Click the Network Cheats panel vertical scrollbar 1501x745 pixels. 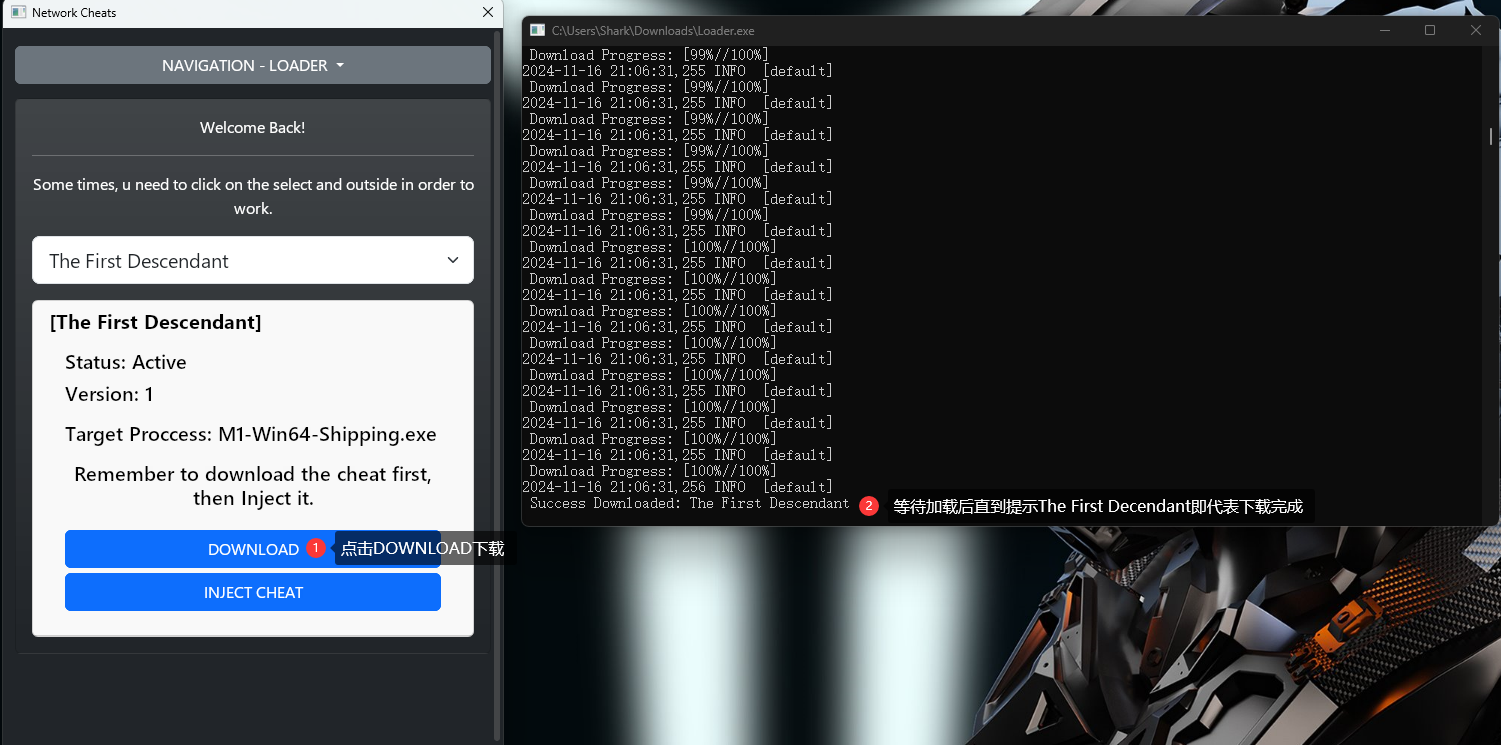click(x=498, y=380)
